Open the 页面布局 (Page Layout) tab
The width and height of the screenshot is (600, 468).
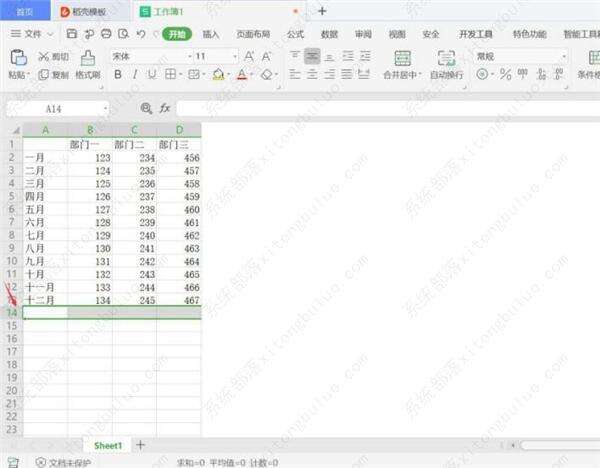click(x=253, y=34)
